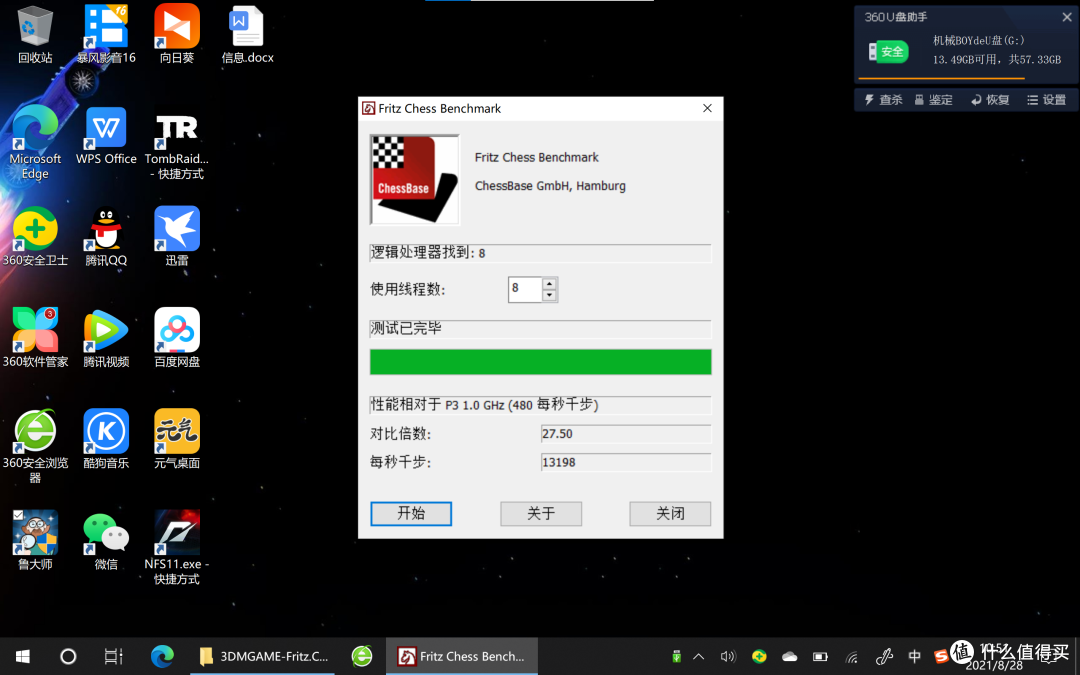Open 迅雷 desktop icon
This screenshot has width=1080, height=675.
(x=177, y=237)
